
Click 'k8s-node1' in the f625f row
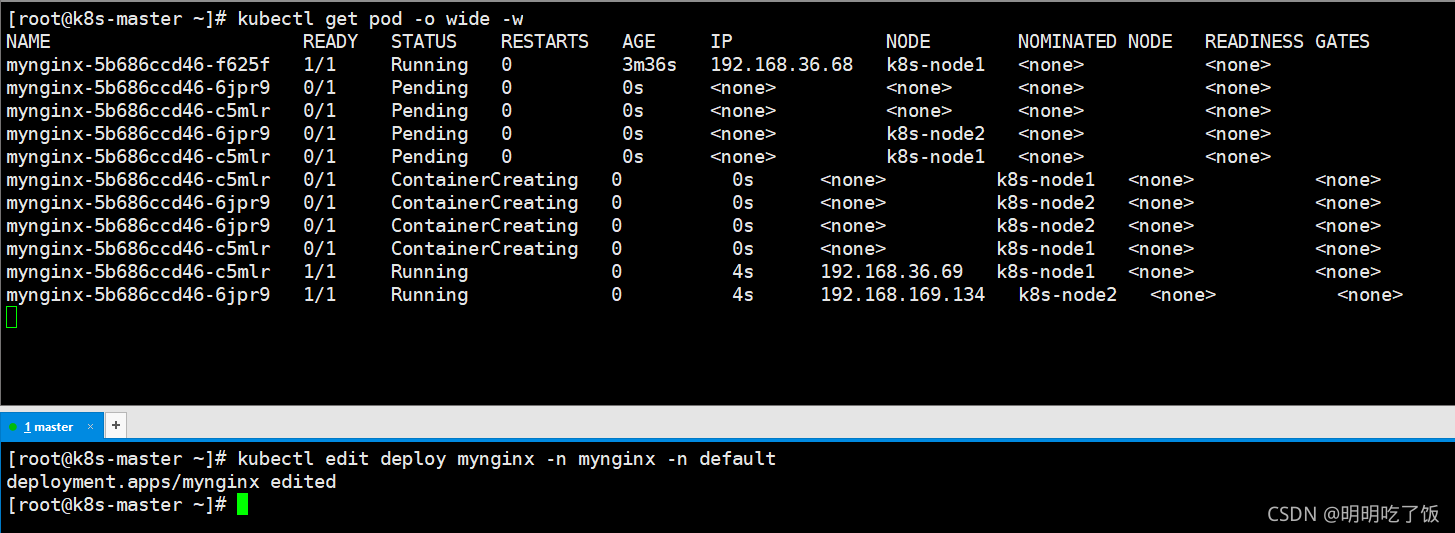pos(935,65)
